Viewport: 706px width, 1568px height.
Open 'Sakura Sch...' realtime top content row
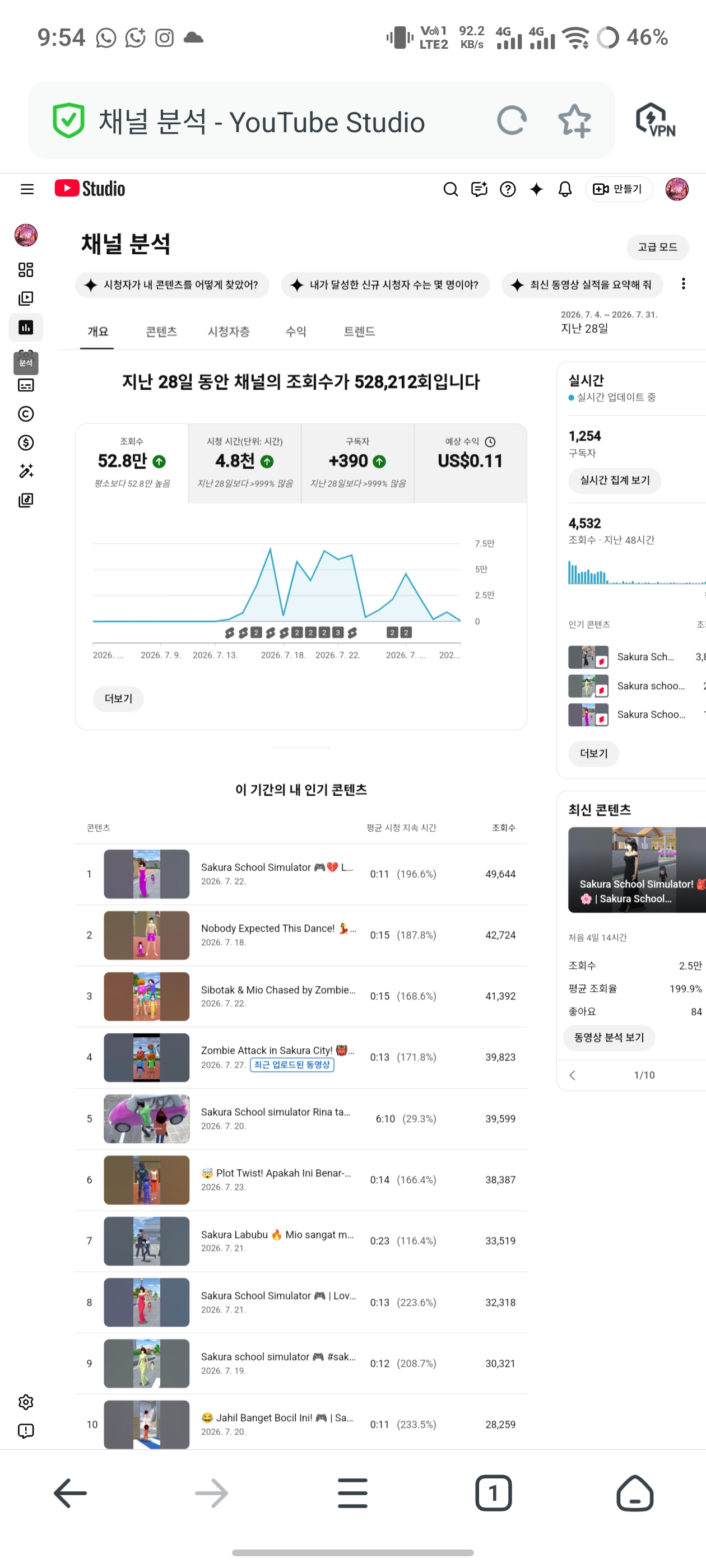pyautogui.click(x=636, y=657)
